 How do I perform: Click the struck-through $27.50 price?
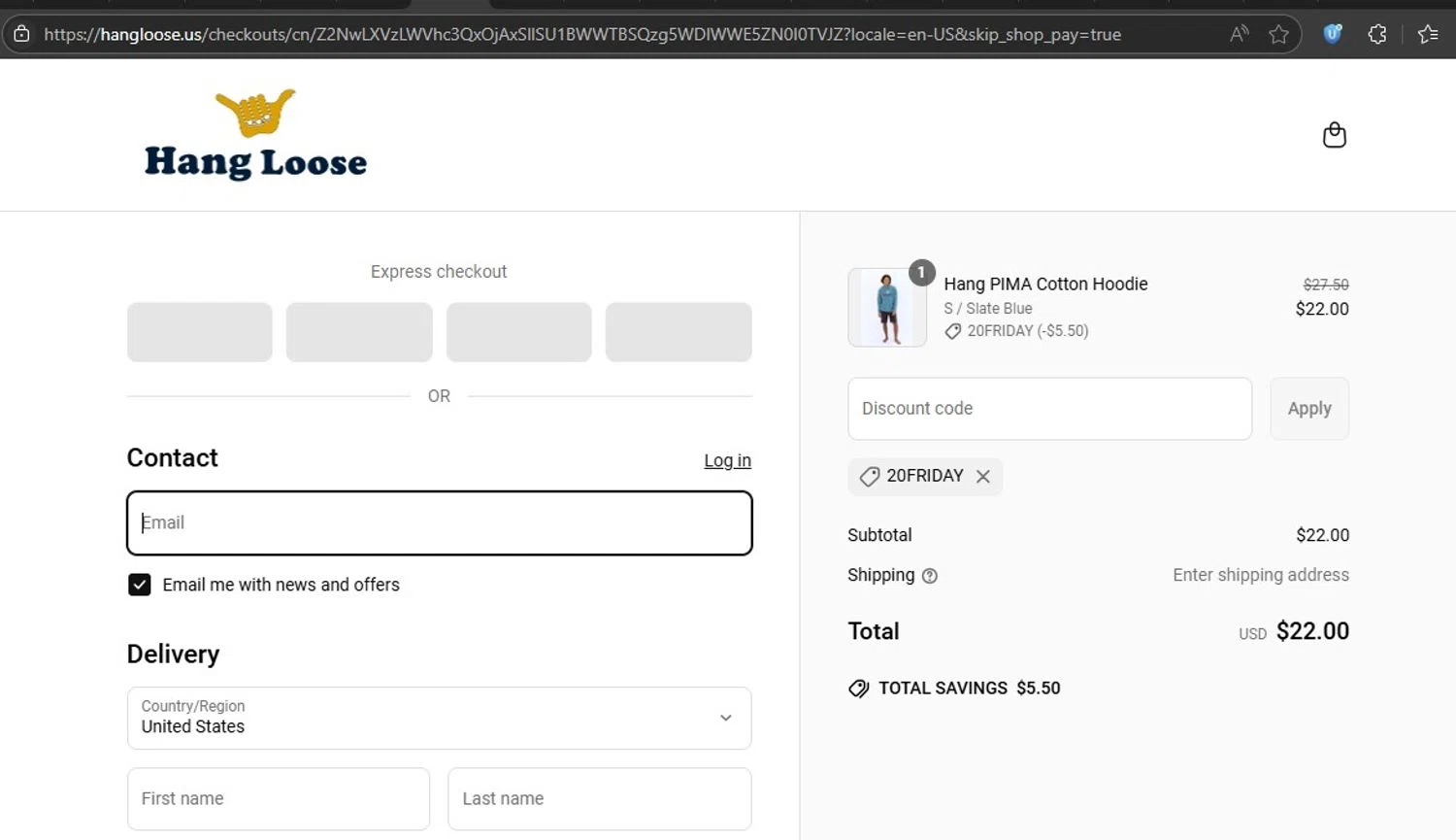pos(1326,285)
